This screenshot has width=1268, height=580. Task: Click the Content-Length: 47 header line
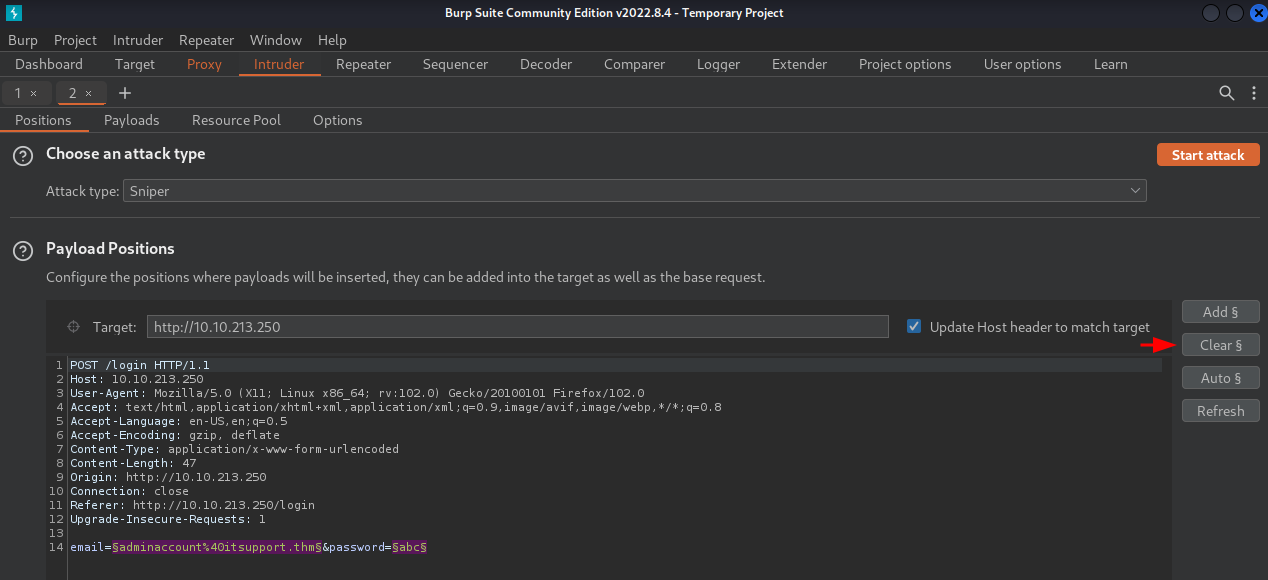point(133,463)
